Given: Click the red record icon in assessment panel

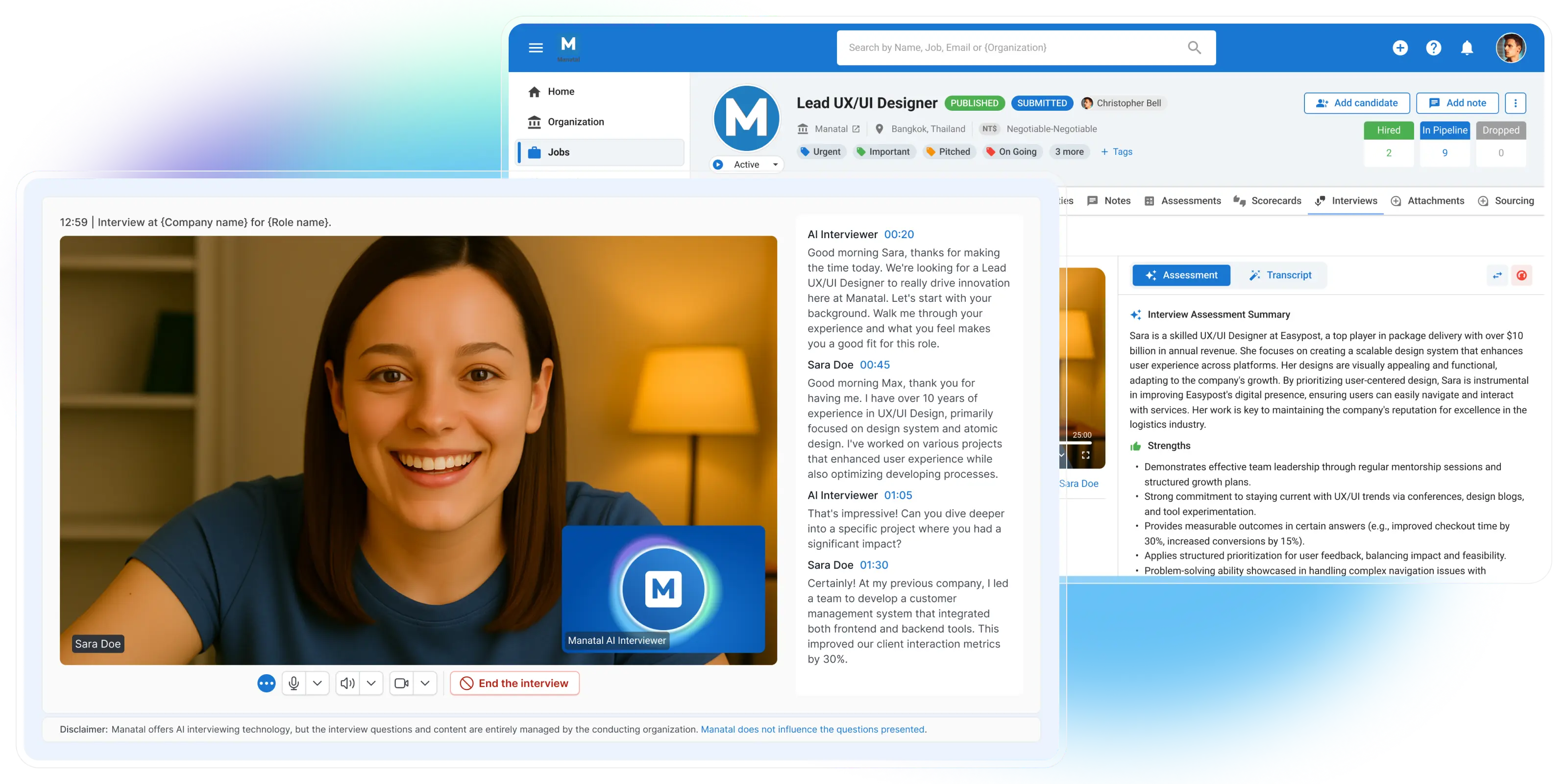Looking at the screenshot, I should tap(1522, 275).
